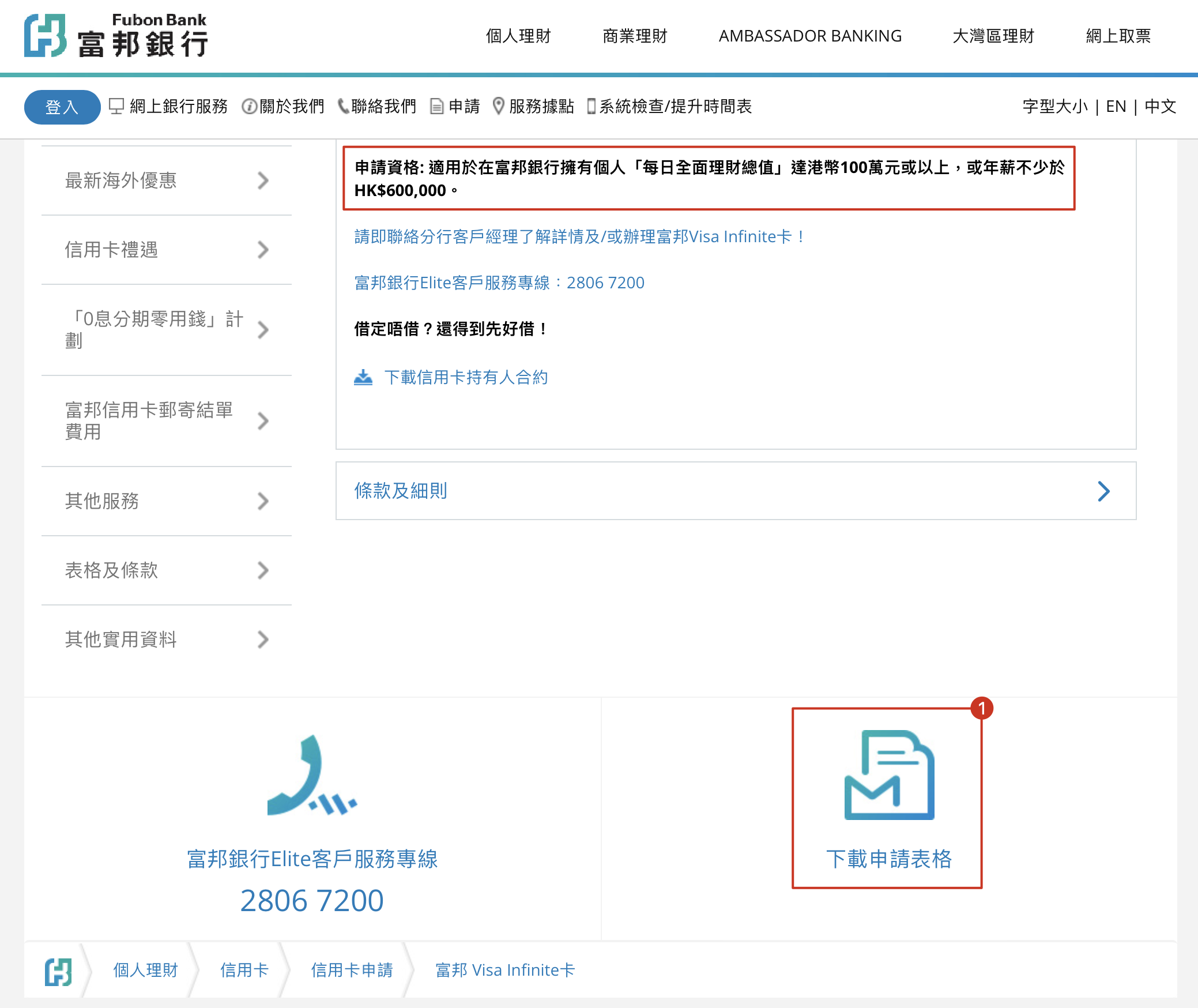Click the telephone handset hotline icon
Screen dimensions: 1198x1008
tap(312, 775)
